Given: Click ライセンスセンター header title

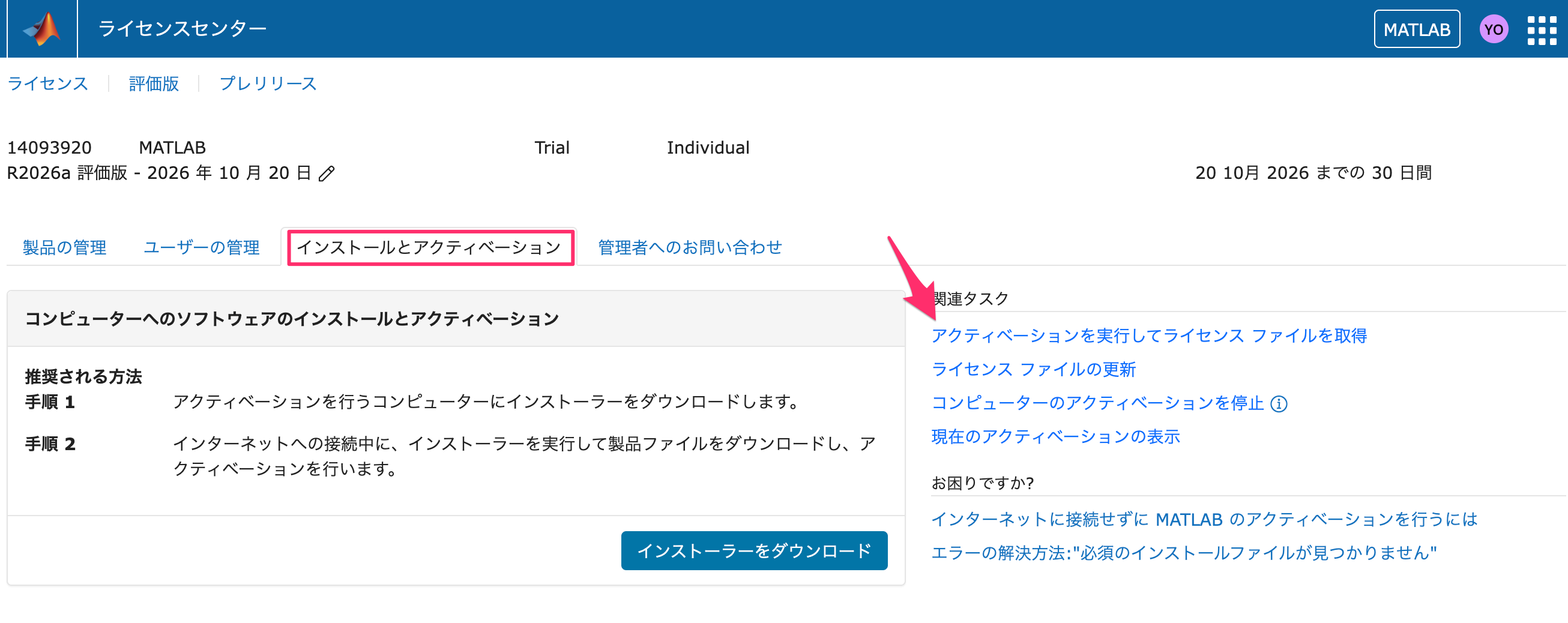Looking at the screenshot, I should point(182,29).
